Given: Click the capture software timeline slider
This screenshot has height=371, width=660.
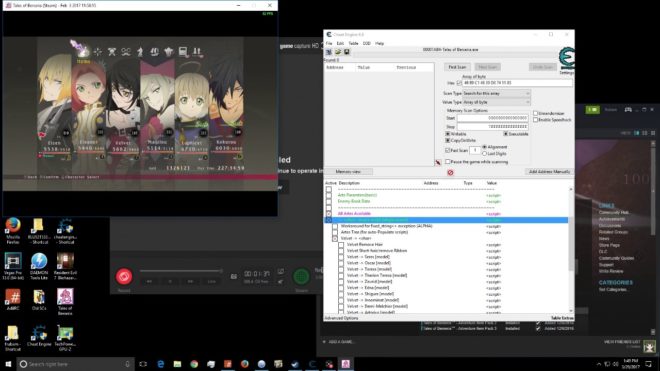Looking at the screenshot, I should (x=181, y=271).
